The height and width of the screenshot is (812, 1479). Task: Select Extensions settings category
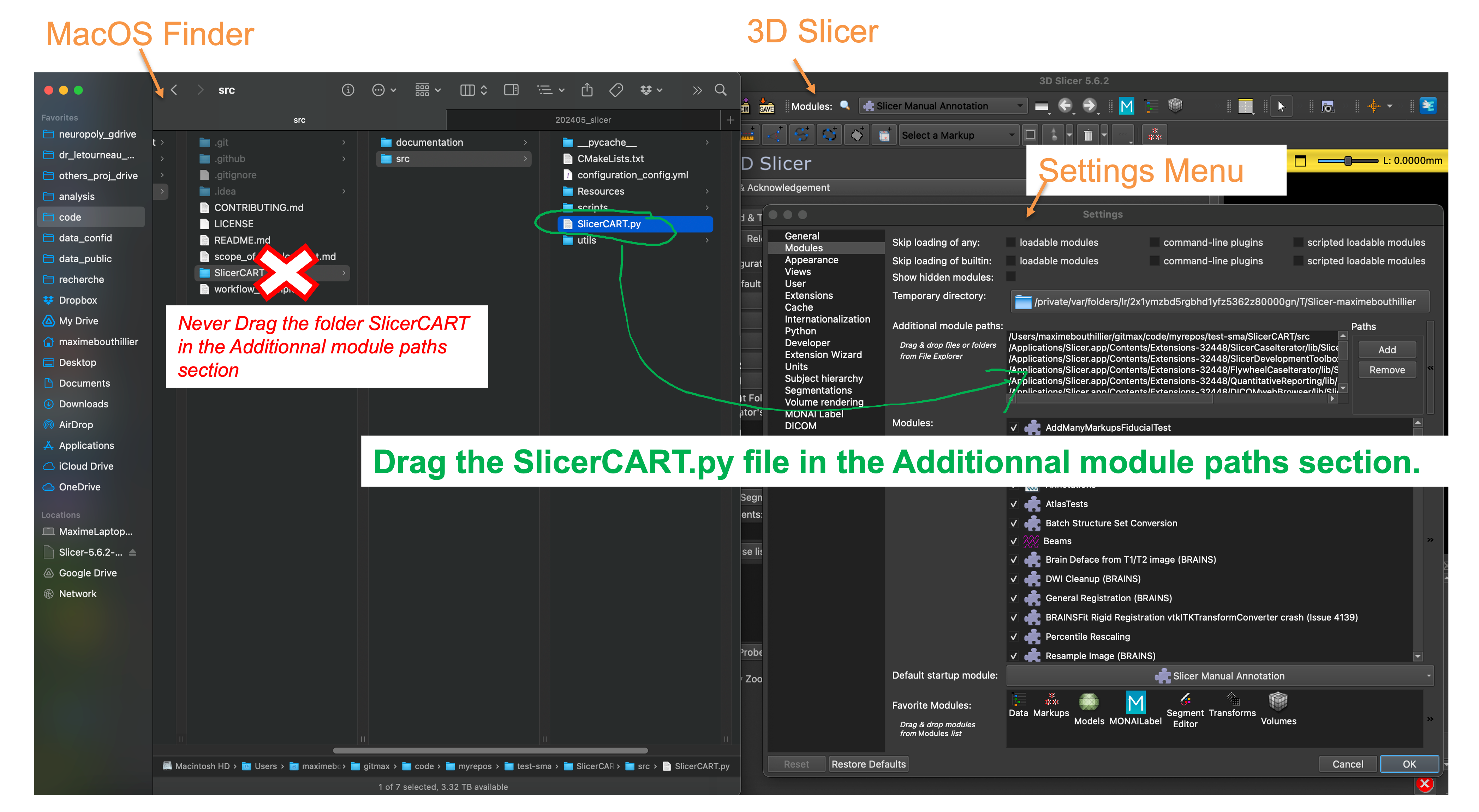pos(809,295)
